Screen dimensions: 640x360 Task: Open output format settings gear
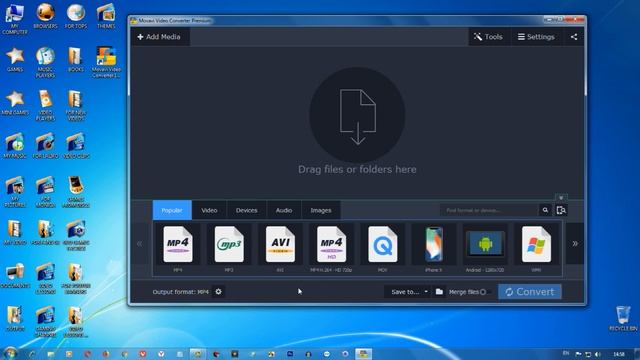(x=218, y=291)
